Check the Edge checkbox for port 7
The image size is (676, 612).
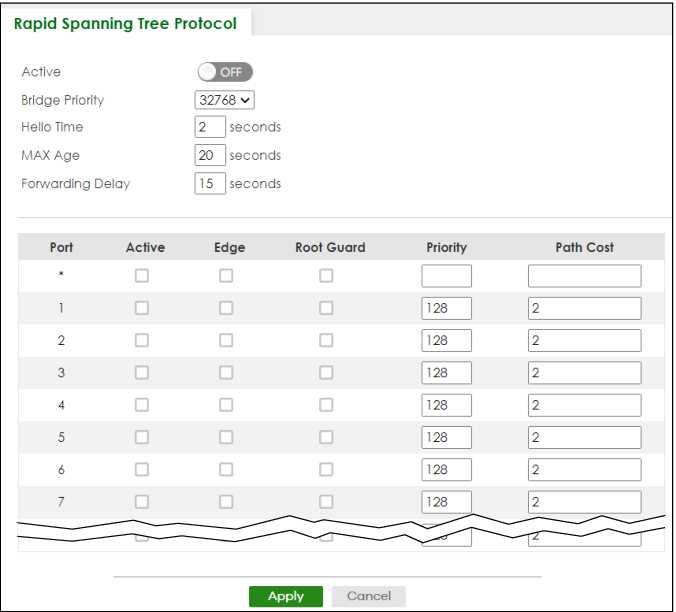226,501
